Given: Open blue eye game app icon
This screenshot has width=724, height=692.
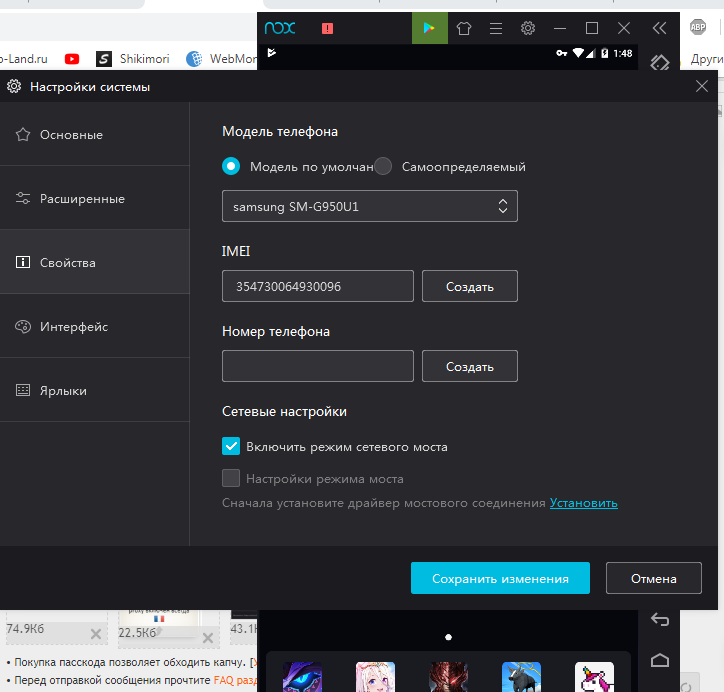Looking at the screenshot, I should point(302,677).
